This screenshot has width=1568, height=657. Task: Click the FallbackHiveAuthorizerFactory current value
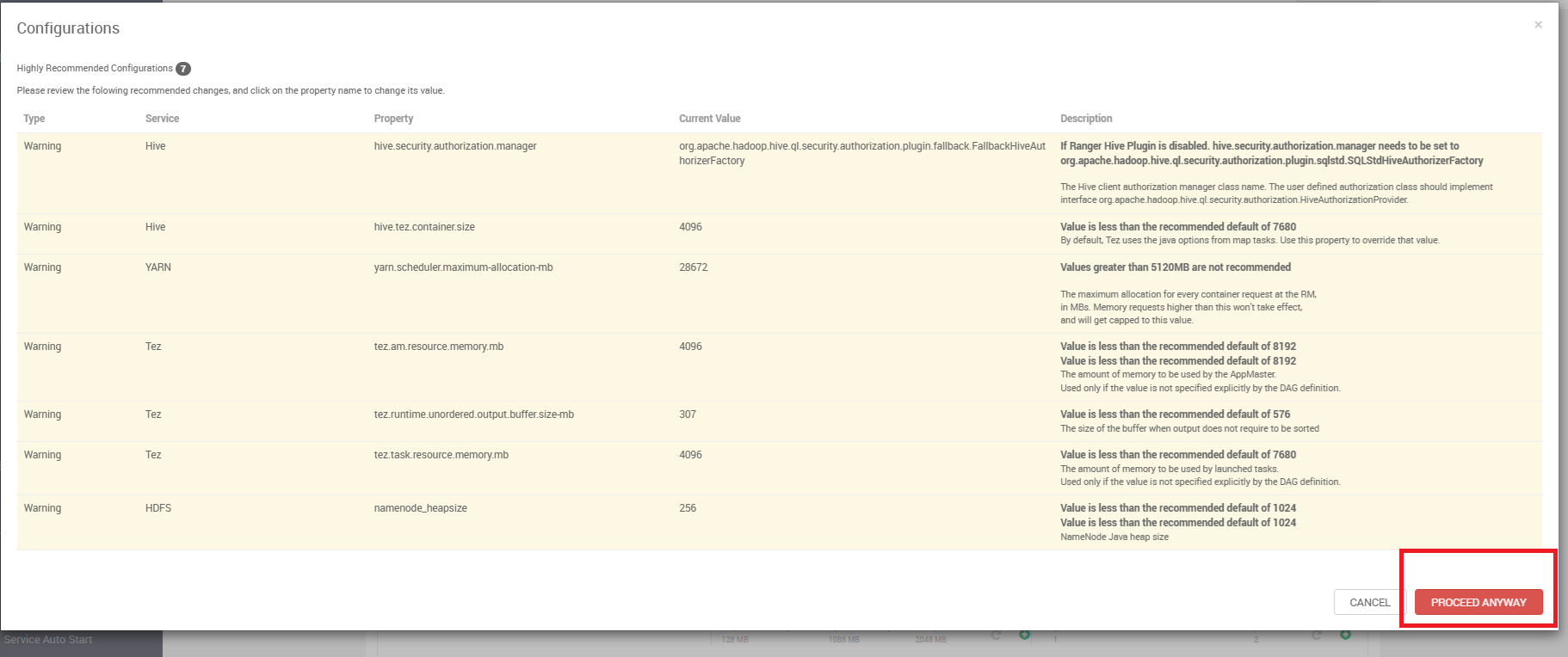[862, 153]
